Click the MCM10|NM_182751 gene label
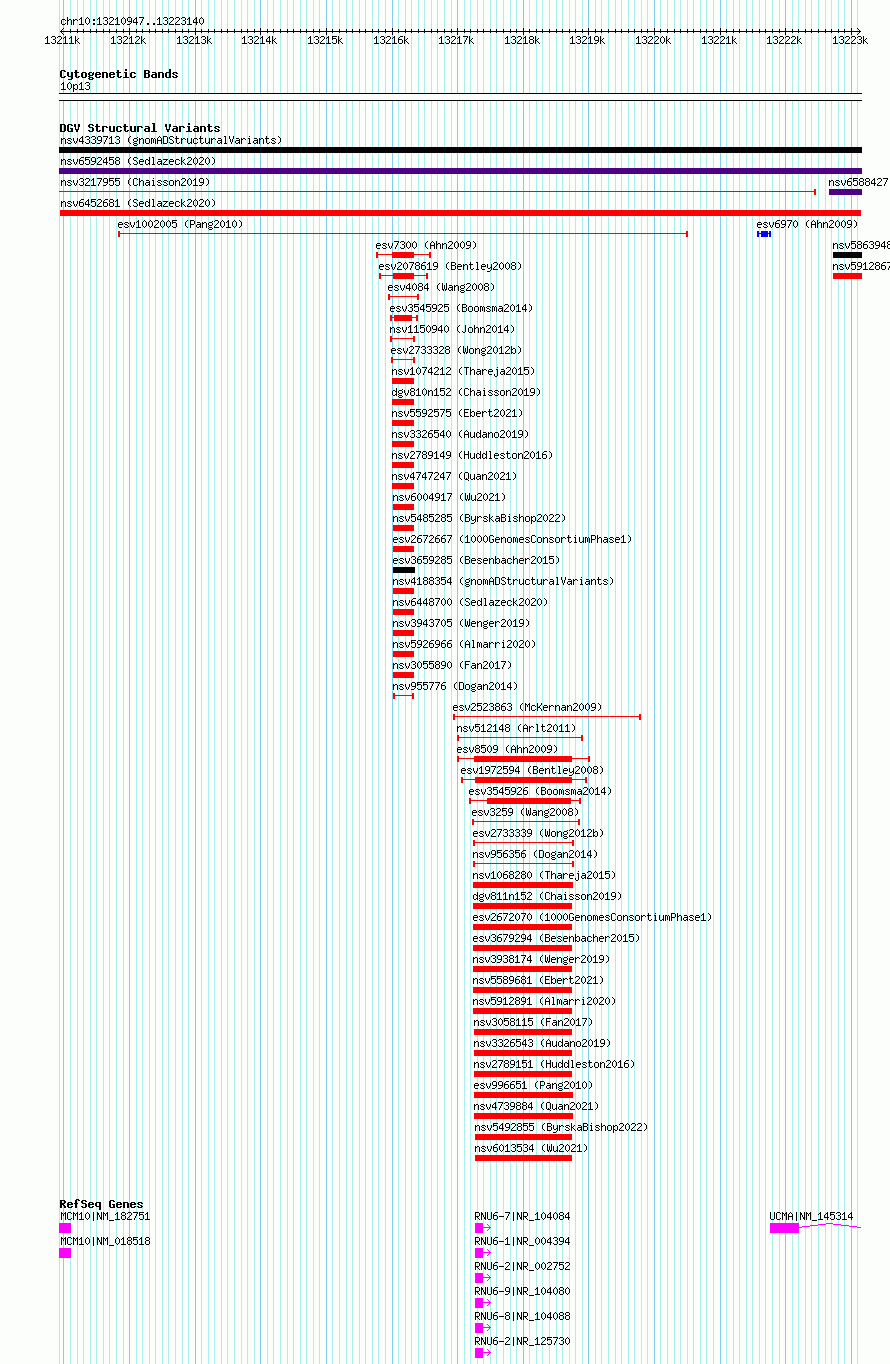 point(105,1216)
